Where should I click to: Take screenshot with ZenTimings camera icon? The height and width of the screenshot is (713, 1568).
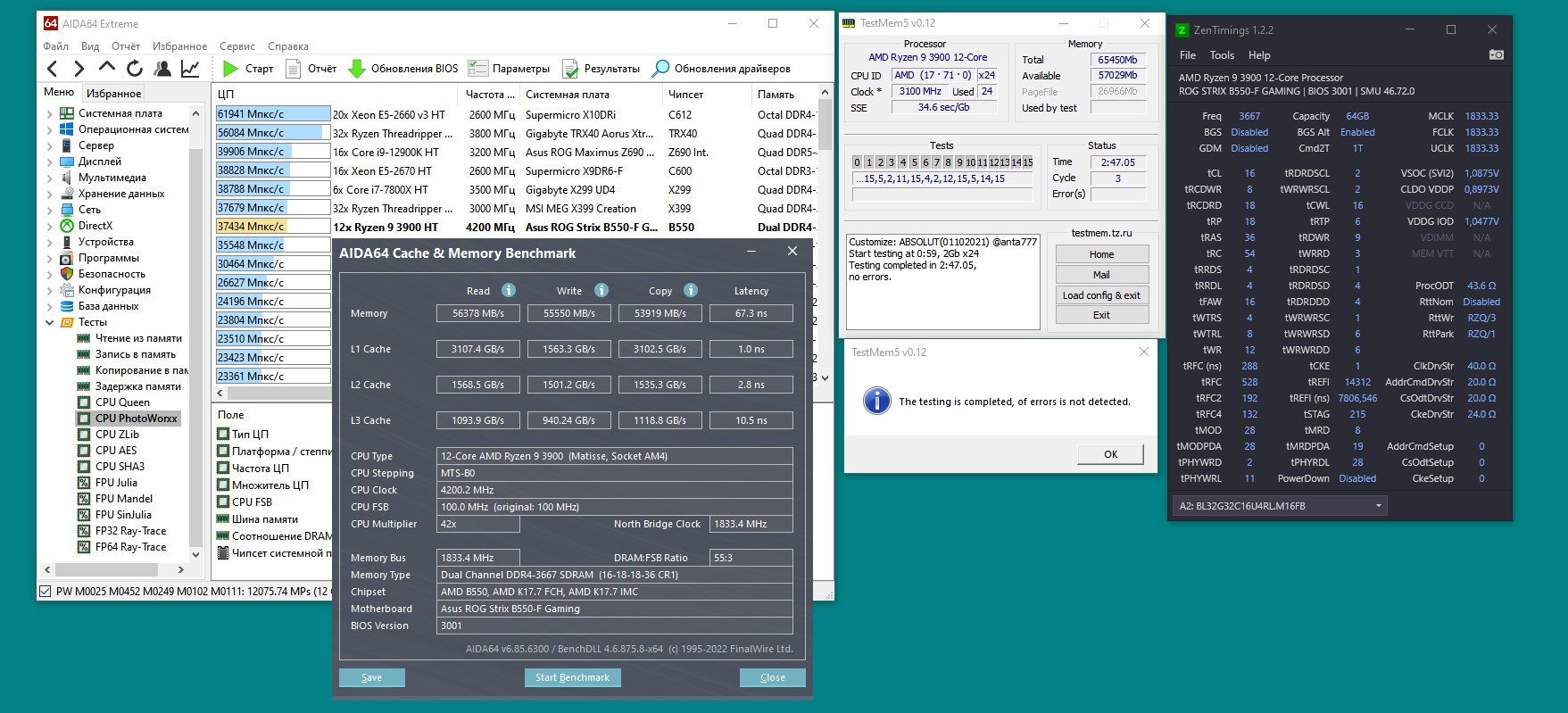[1497, 54]
